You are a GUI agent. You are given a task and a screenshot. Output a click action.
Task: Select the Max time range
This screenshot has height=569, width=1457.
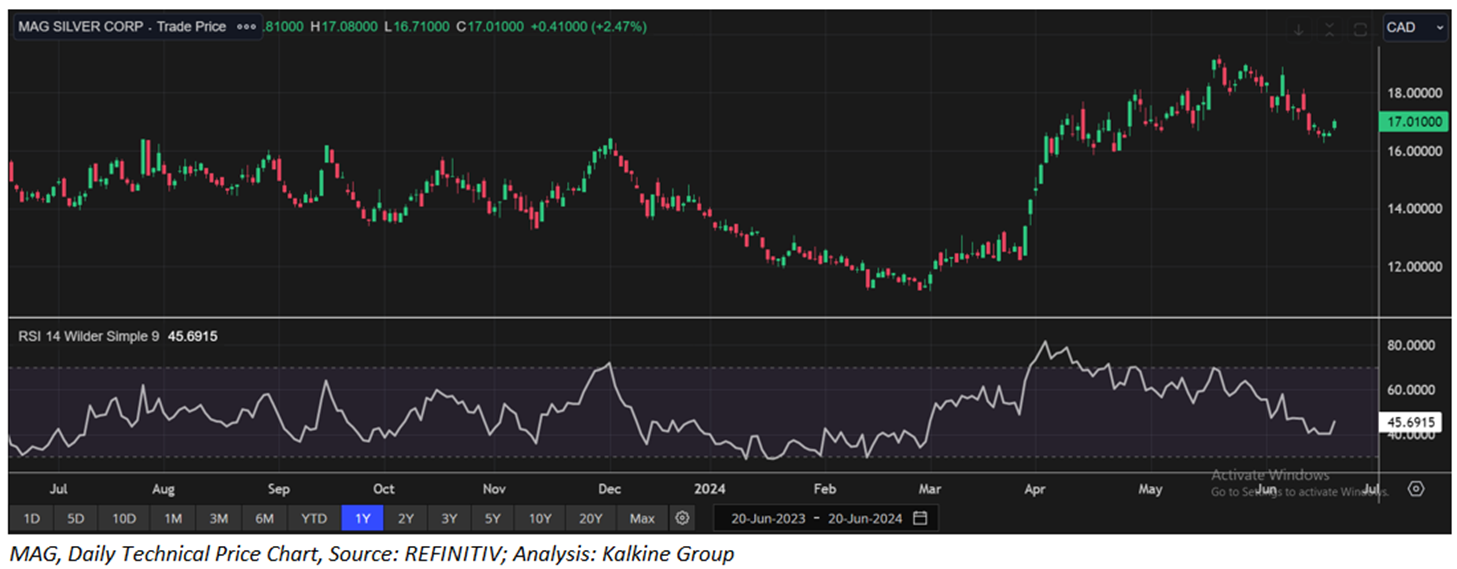coord(642,518)
